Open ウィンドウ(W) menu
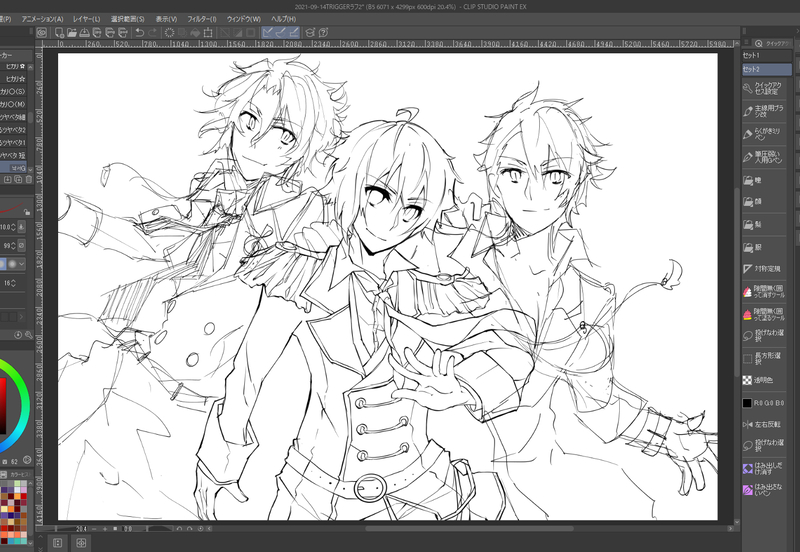This screenshot has height=552, width=800. [x=244, y=19]
